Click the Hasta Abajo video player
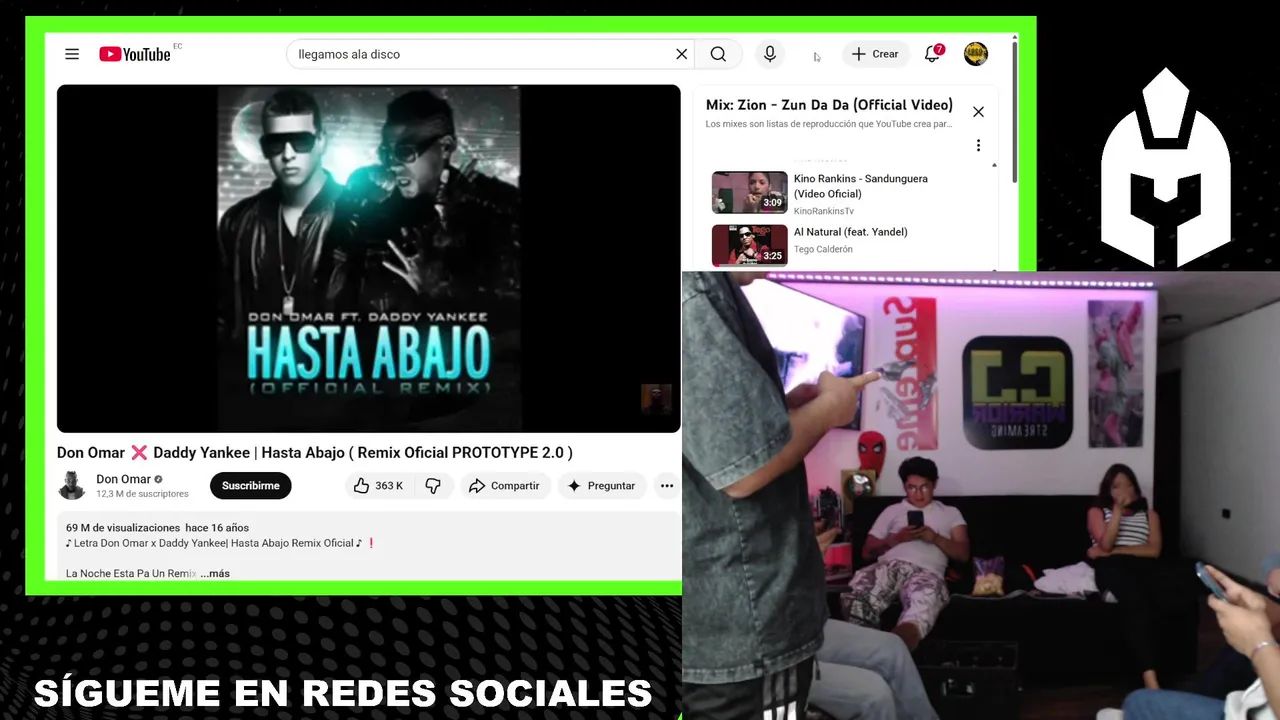The image size is (1280, 720). pyautogui.click(x=368, y=258)
